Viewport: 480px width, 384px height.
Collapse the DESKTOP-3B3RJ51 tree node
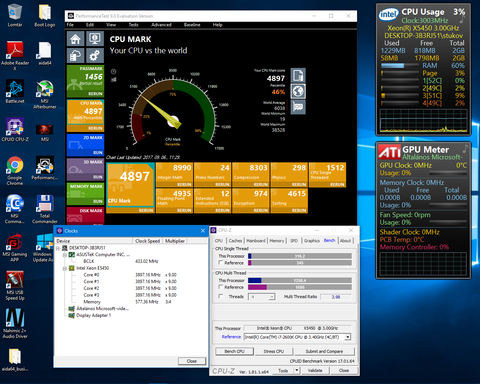58,248
